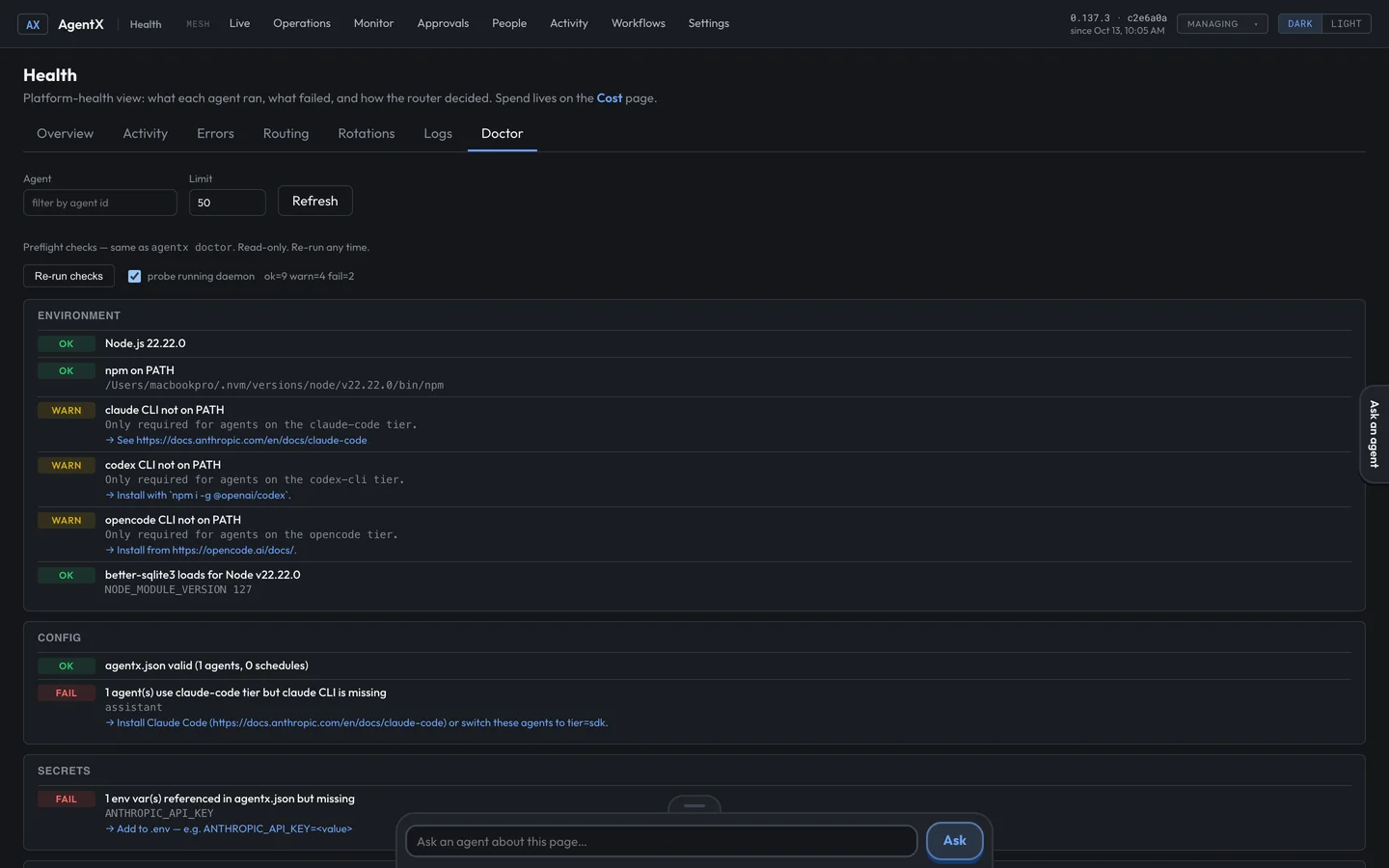Switch to the Logs tab
The width and height of the screenshot is (1389, 868).
click(438, 134)
